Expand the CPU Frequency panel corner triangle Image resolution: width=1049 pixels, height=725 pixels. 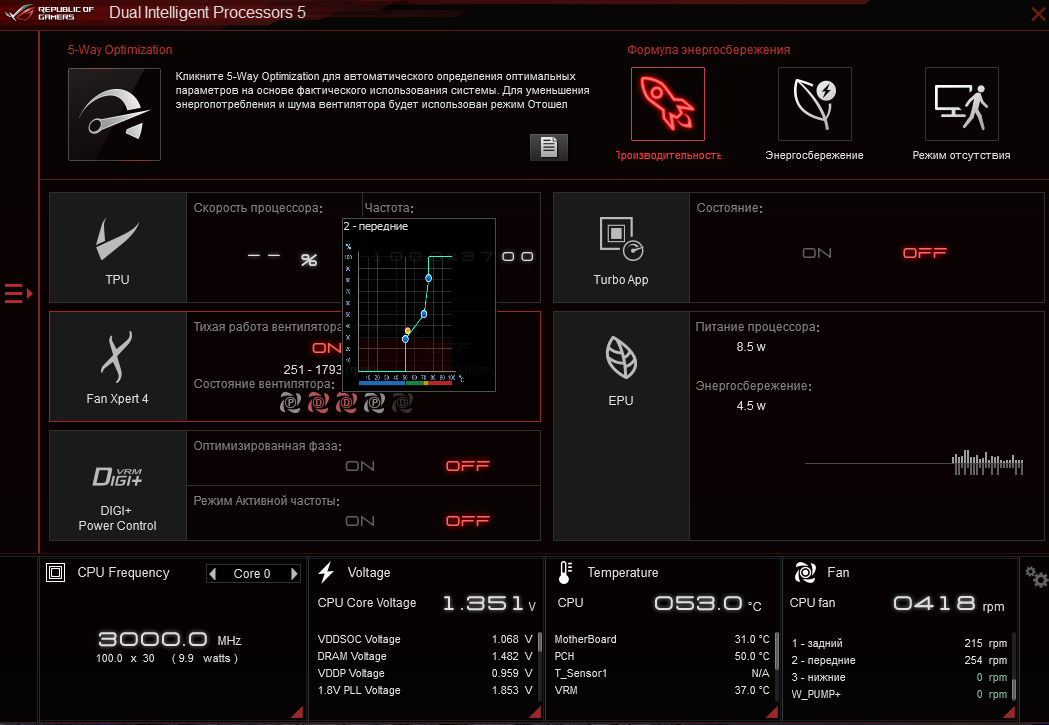click(x=298, y=712)
